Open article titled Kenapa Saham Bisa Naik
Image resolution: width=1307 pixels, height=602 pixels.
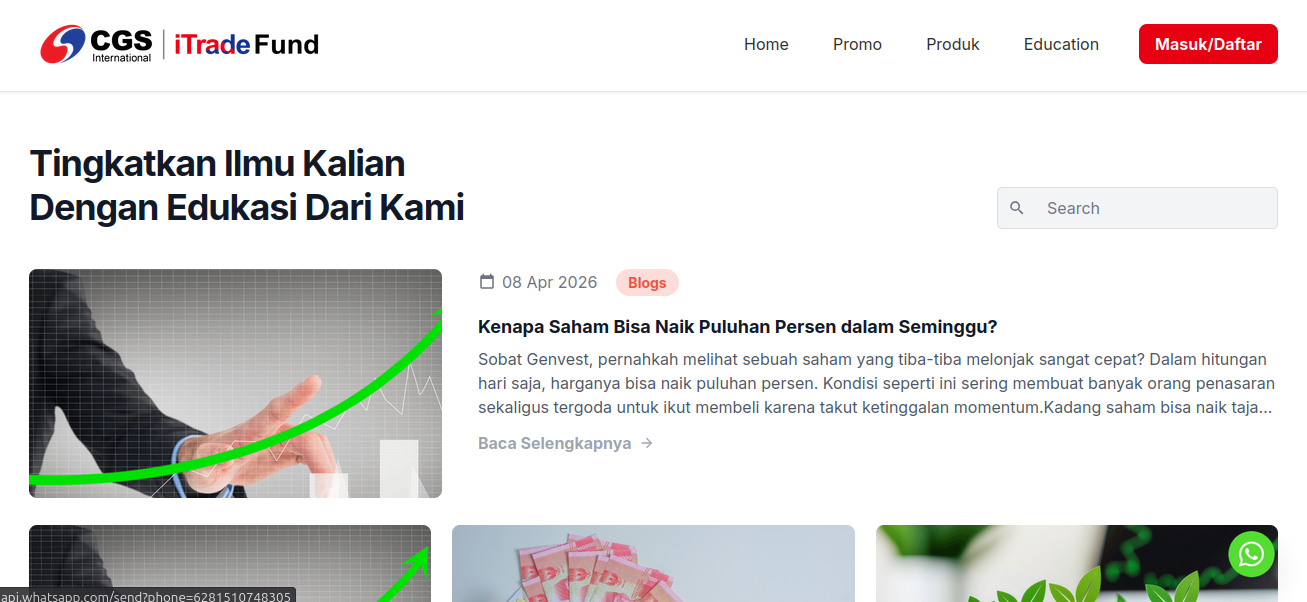[x=738, y=327]
